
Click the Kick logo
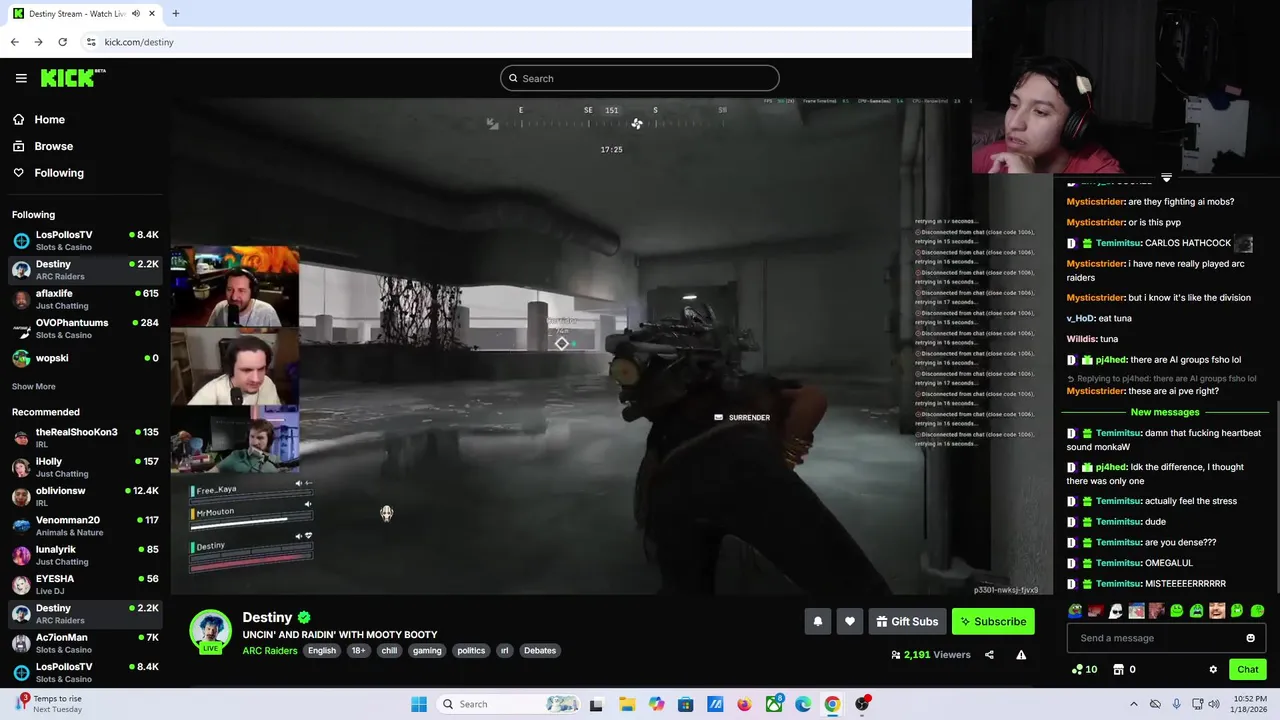pos(73,78)
